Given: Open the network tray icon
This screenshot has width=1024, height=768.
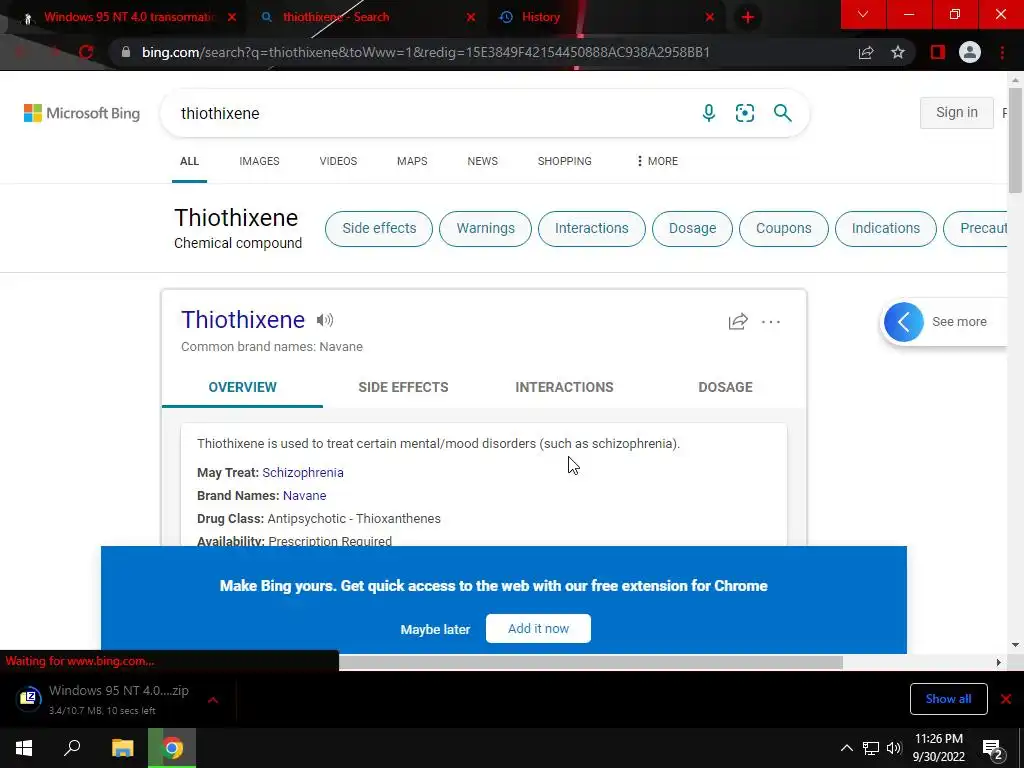Looking at the screenshot, I should [x=871, y=748].
